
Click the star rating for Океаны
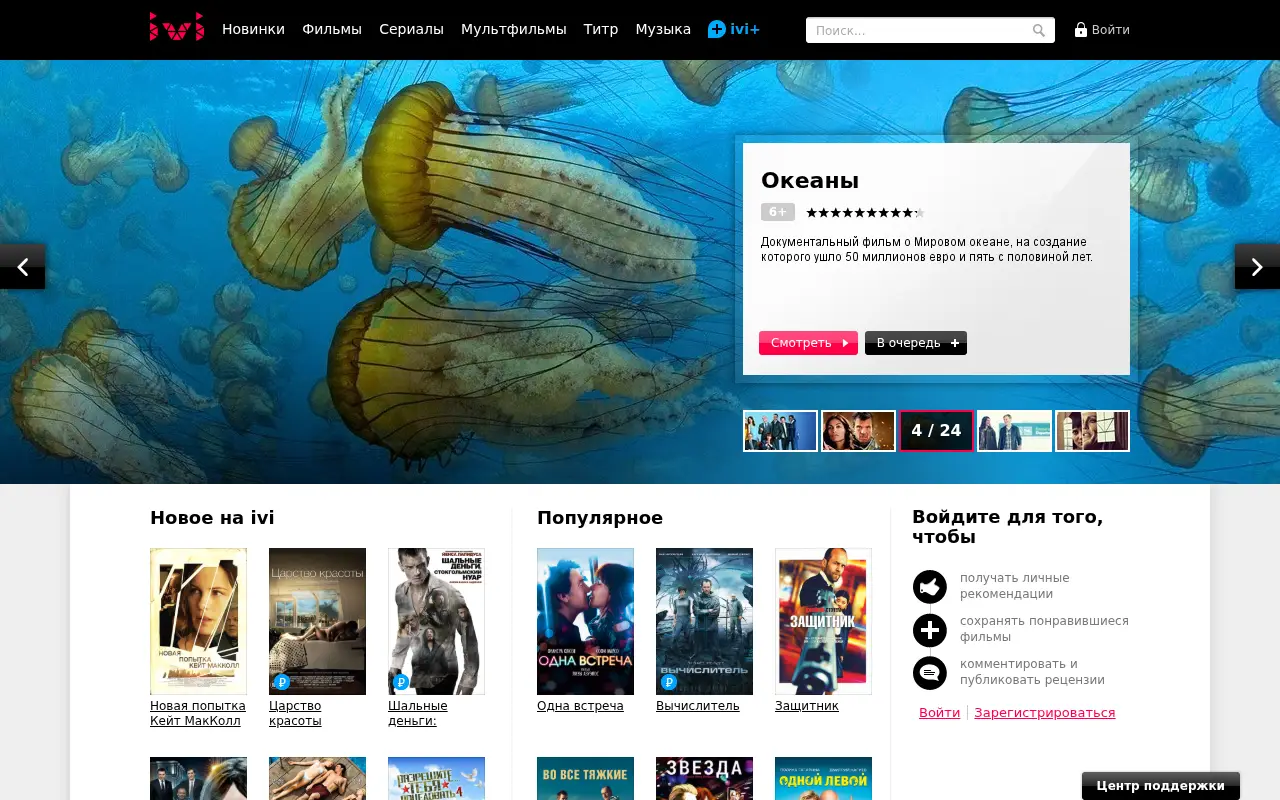[865, 212]
